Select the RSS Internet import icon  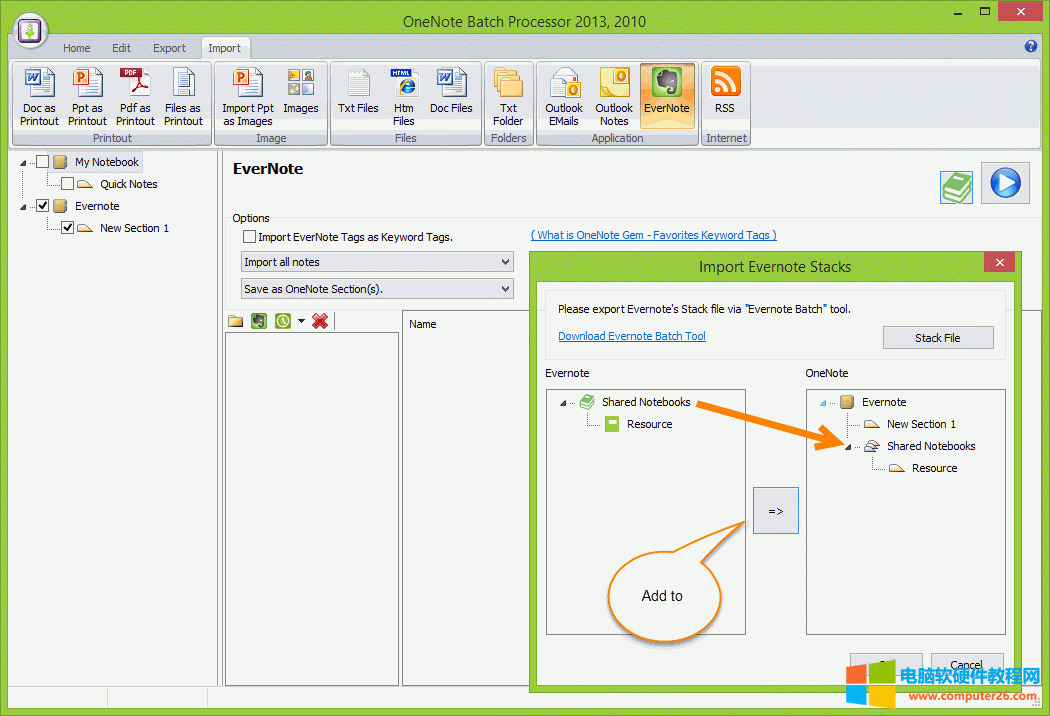pyautogui.click(x=726, y=95)
